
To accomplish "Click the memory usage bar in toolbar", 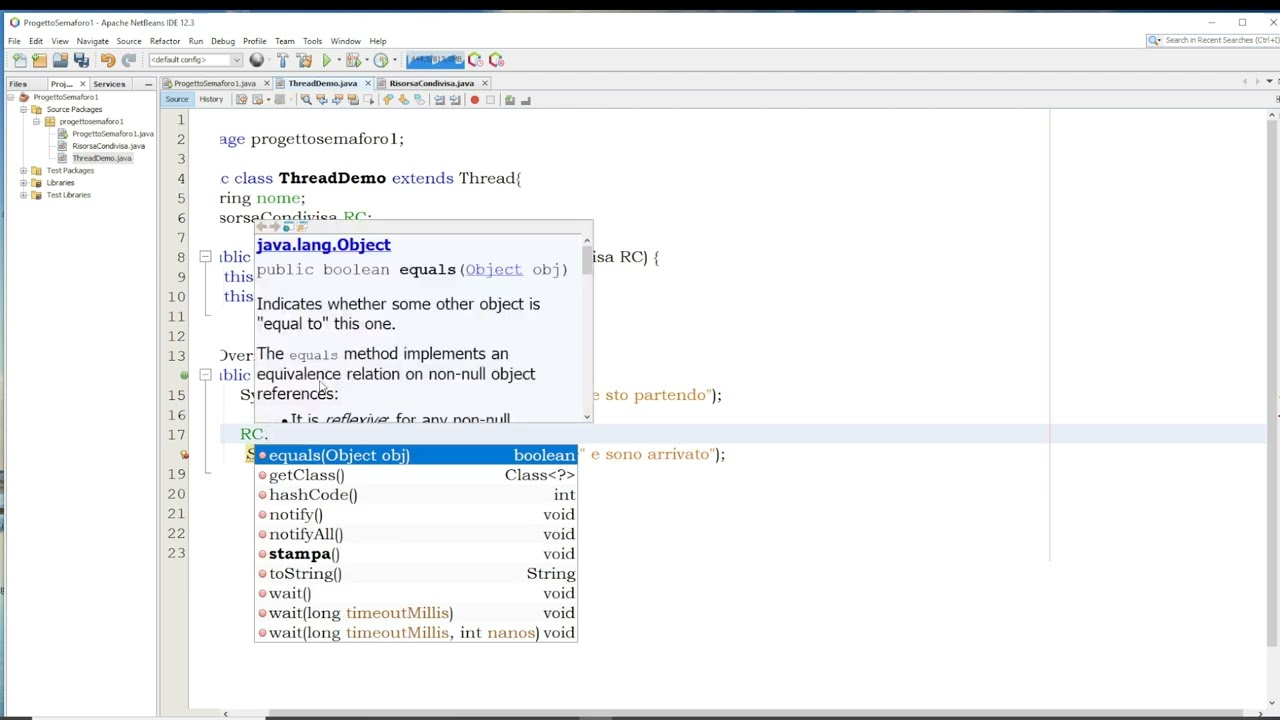I will (435, 60).
